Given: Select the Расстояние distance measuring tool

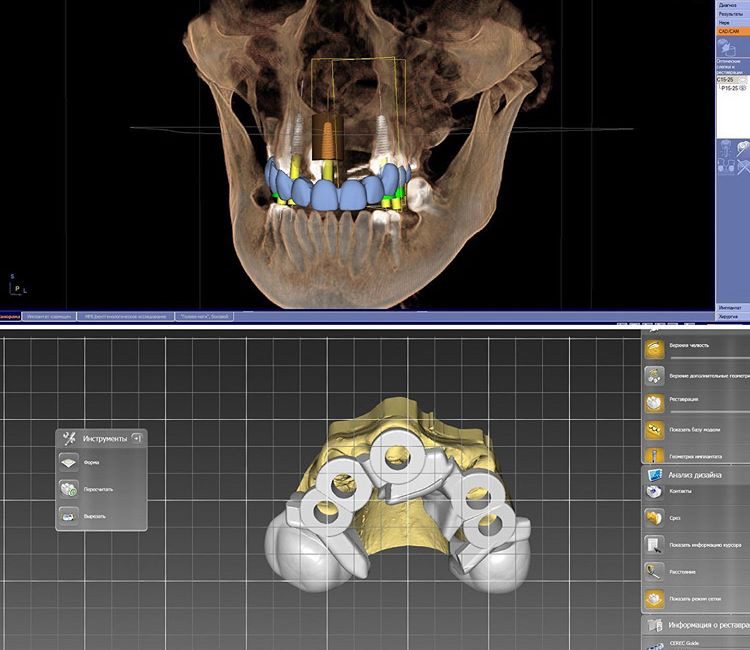Looking at the screenshot, I should pos(654,572).
